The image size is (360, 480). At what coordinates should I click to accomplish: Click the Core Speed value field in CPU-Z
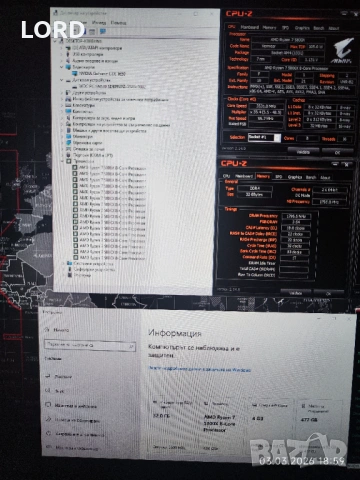click(x=266, y=106)
